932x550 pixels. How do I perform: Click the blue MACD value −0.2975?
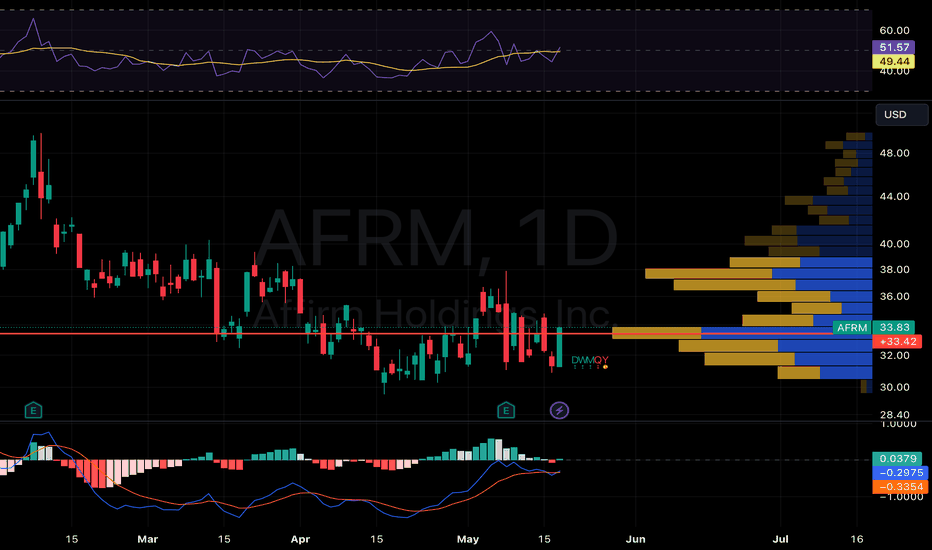[900, 473]
